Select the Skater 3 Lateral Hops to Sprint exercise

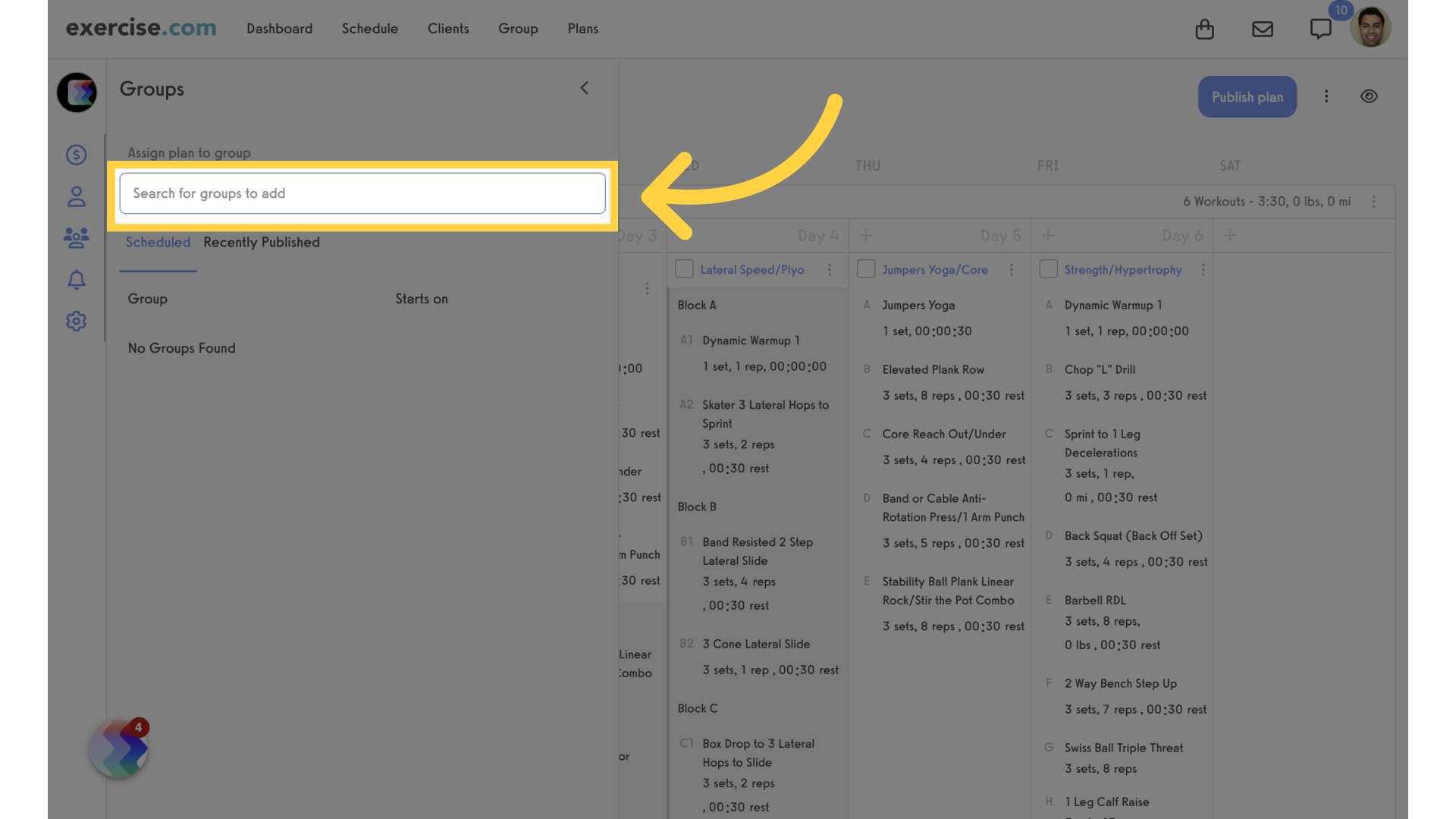[x=765, y=414]
